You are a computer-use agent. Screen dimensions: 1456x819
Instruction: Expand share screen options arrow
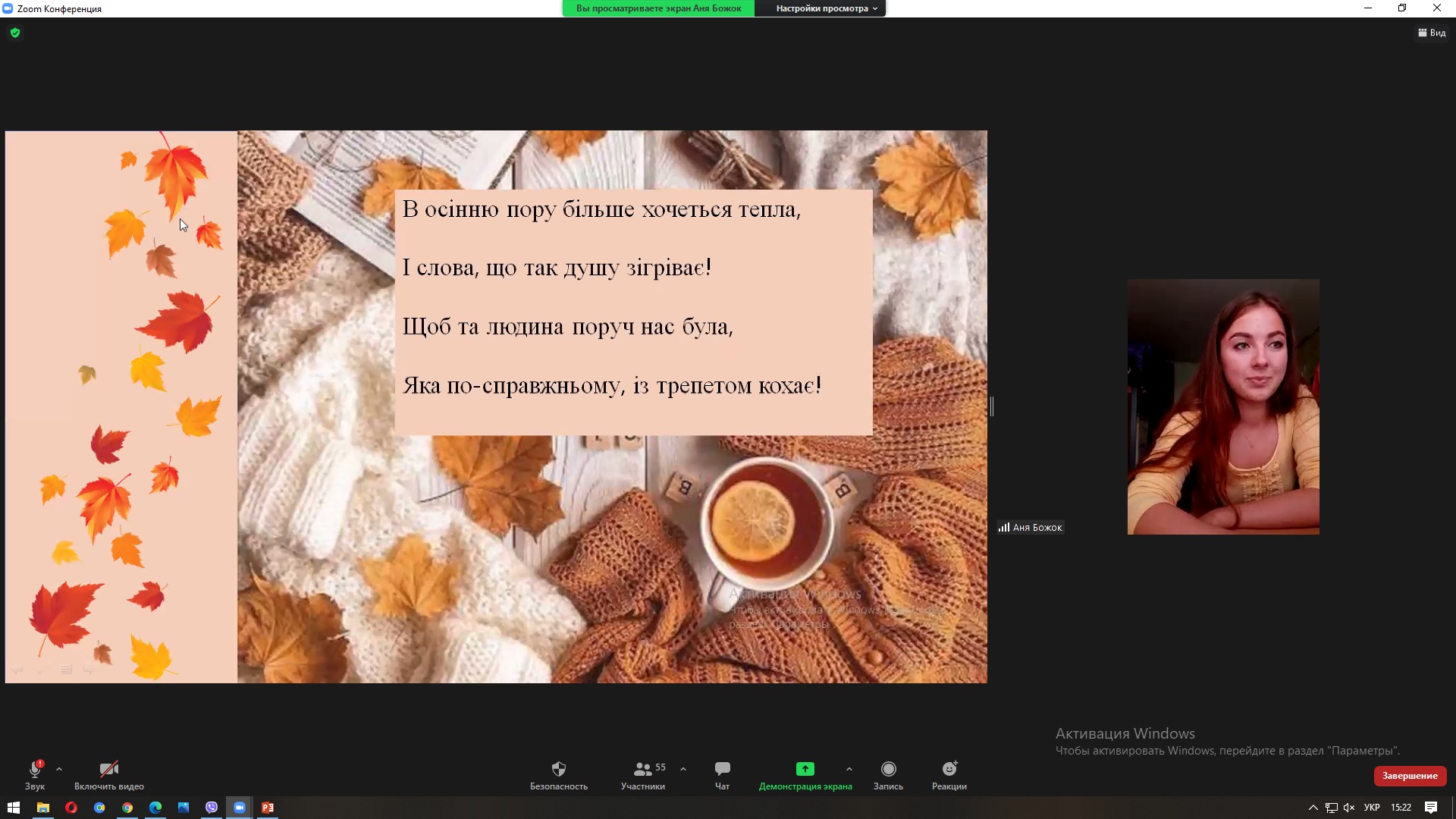[x=849, y=769]
